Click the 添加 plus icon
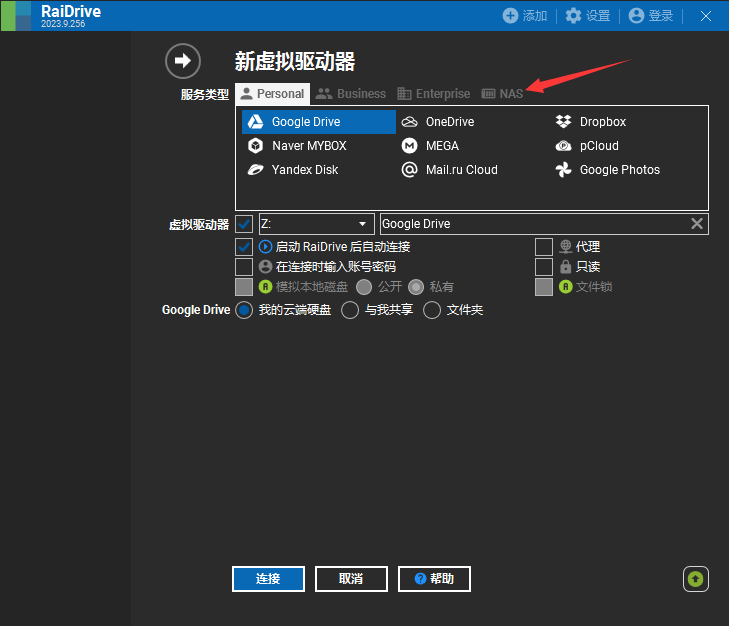 [510, 16]
